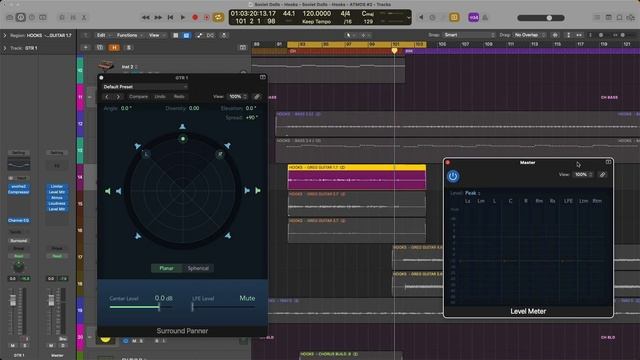
Task: Click Mute under LFE Level
Action: click(x=247, y=298)
